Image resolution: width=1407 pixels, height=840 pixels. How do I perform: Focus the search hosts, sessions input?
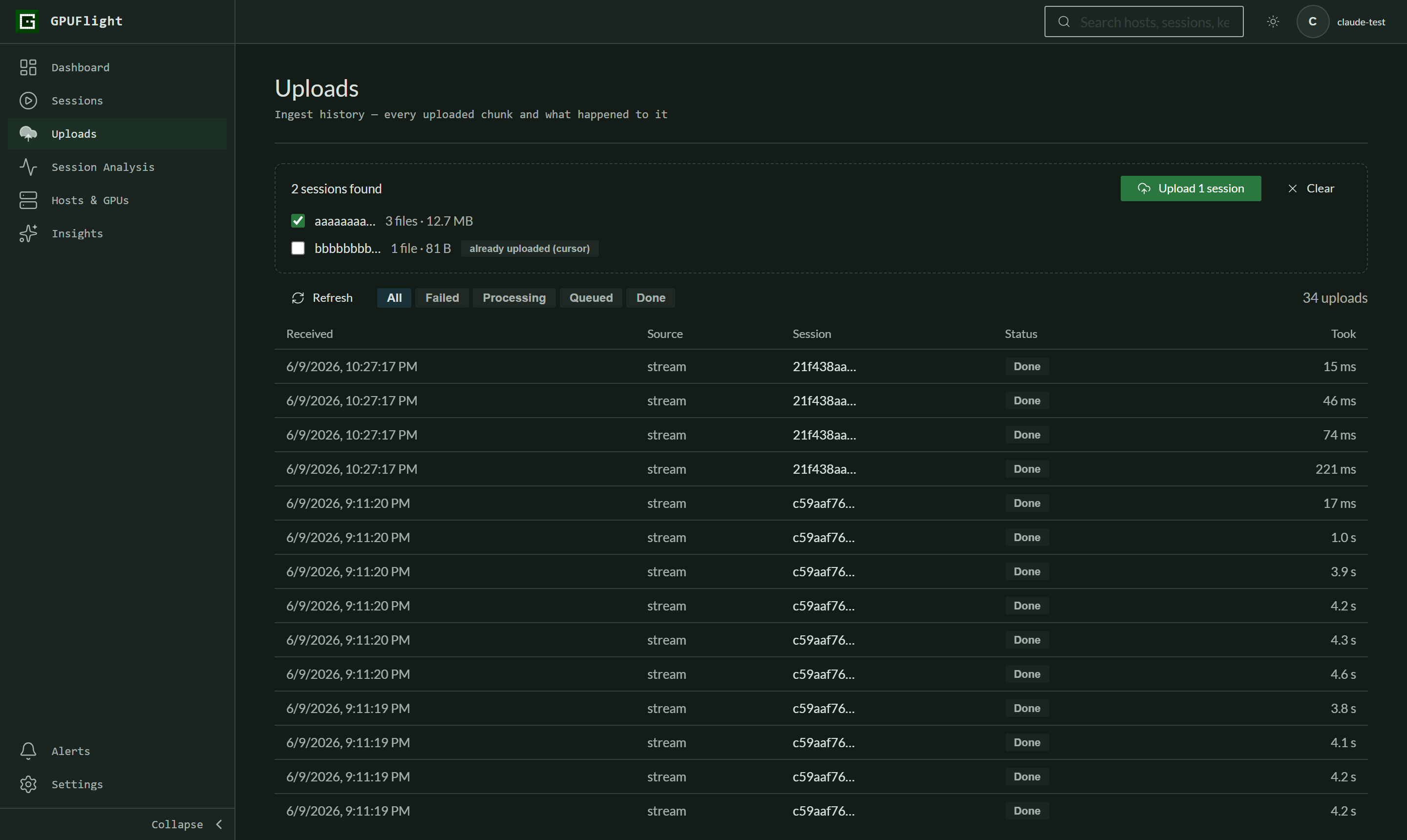(x=1144, y=21)
